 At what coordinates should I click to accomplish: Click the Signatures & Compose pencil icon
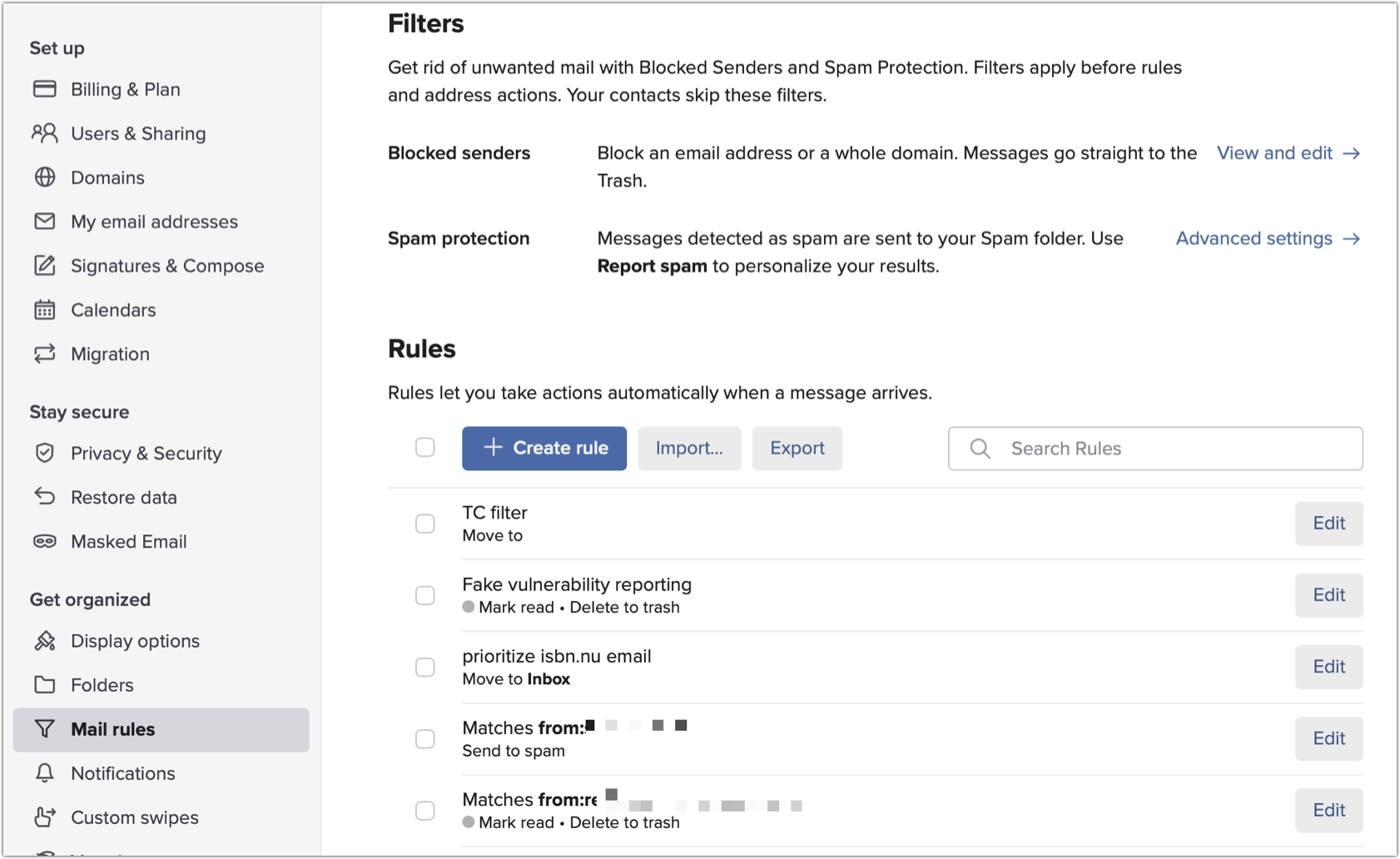(45, 266)
